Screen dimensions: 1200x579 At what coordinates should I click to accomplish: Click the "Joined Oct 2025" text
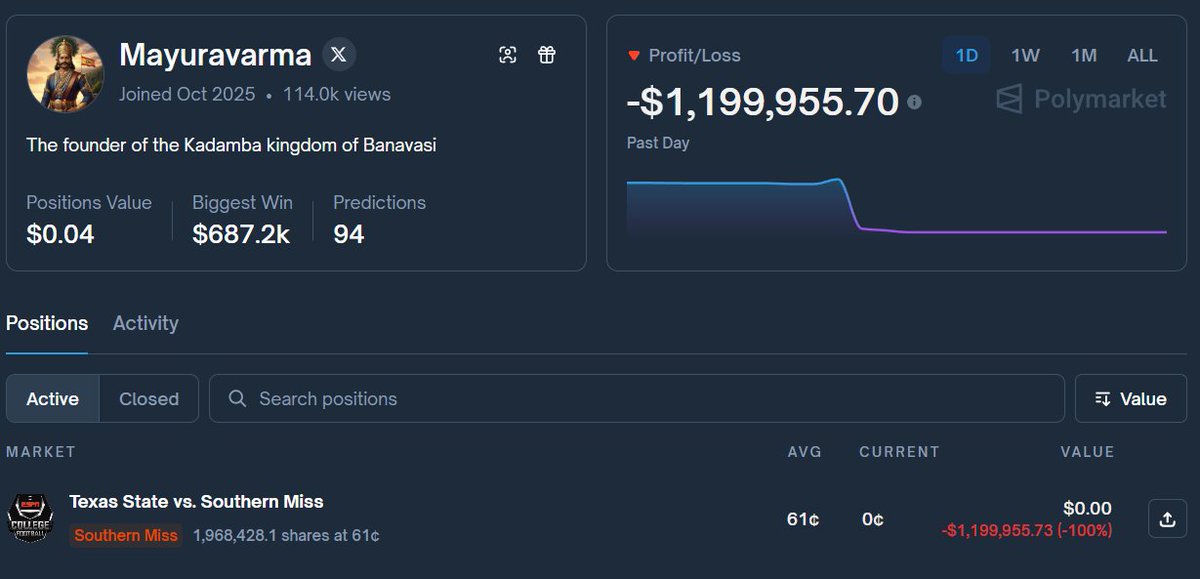pos(187,95)
